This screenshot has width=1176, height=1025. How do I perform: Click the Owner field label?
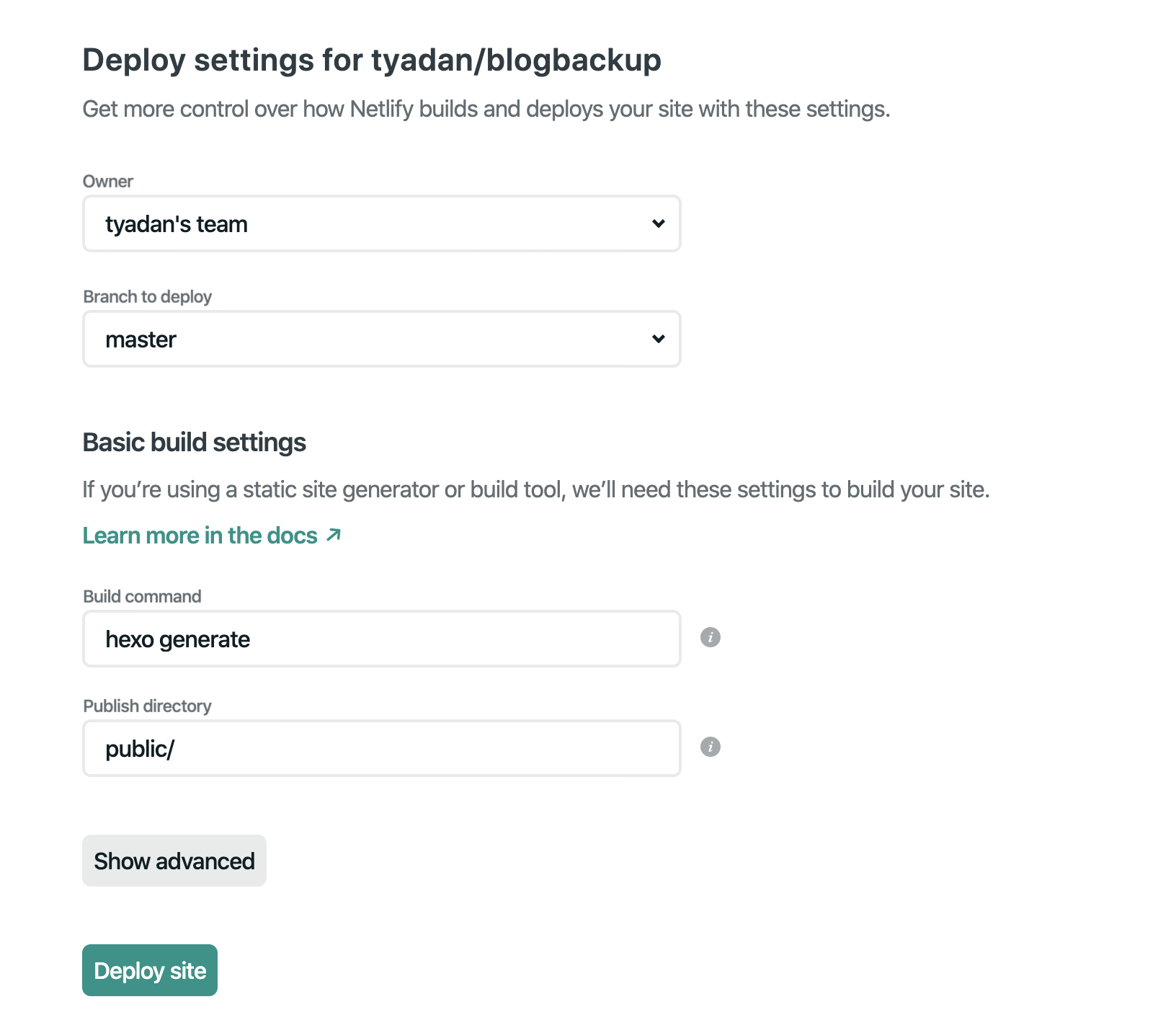click(108, 182)
